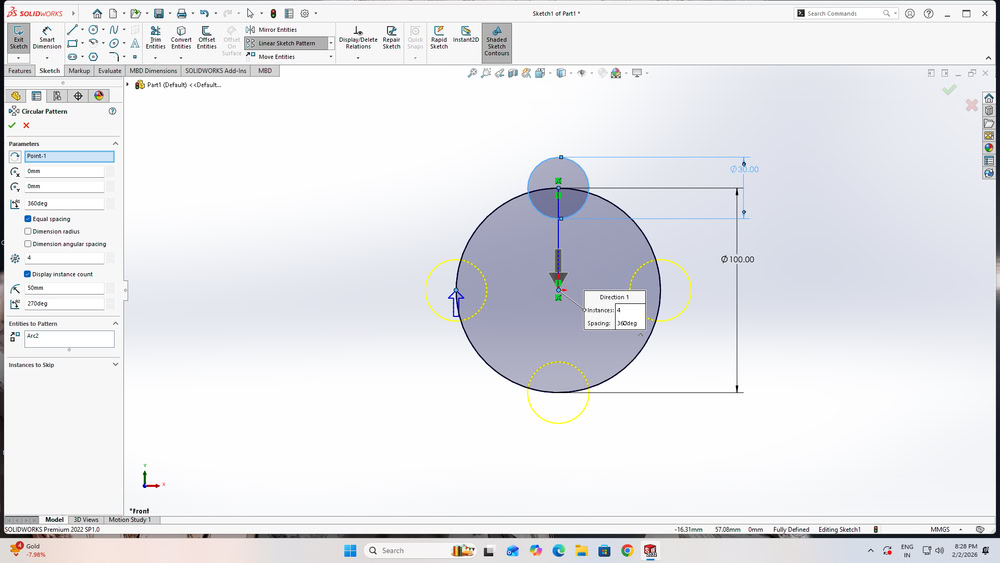
Task: Pick the Line sketch tool
Action: point(72,30)
